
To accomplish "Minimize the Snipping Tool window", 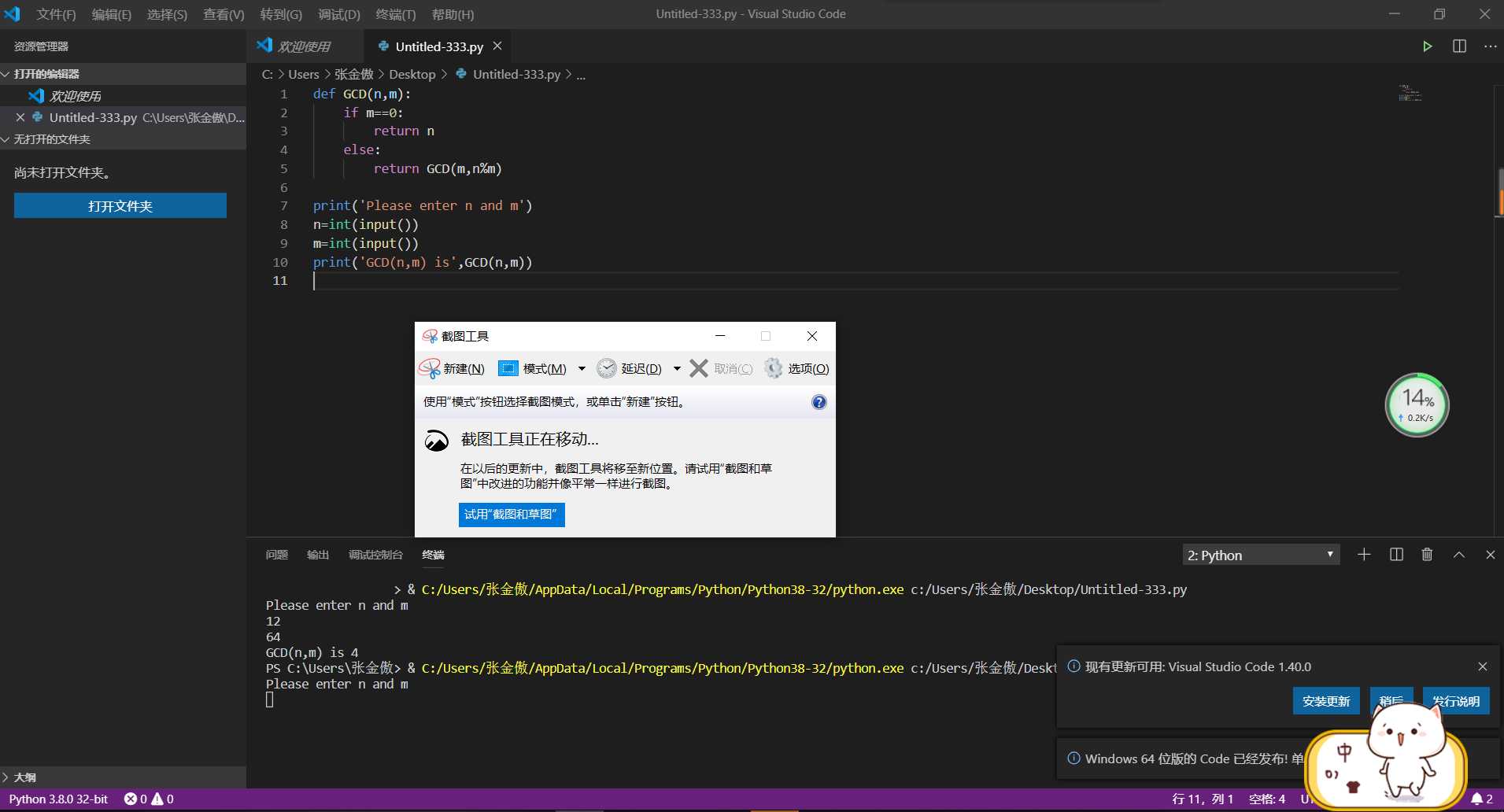I will click(x=720, y=336).
